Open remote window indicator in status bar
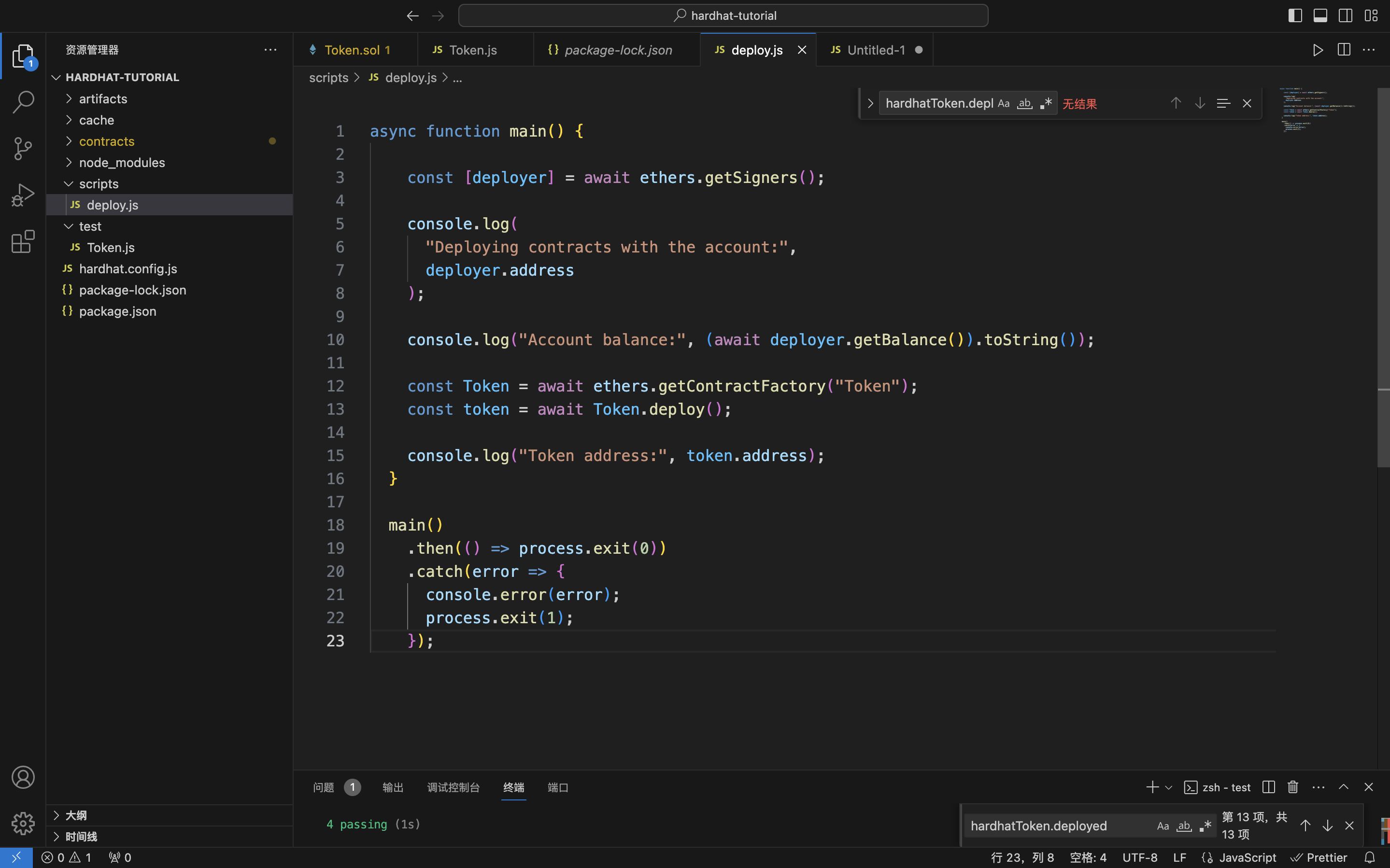Viewport: 1390px width, 868px height. [x=16, y=857]
